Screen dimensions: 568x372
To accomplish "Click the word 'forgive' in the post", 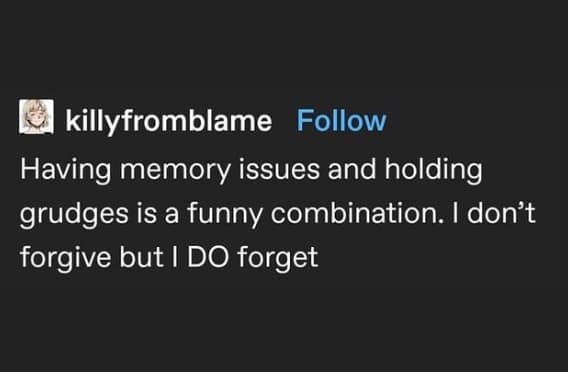I will point(66,257).
